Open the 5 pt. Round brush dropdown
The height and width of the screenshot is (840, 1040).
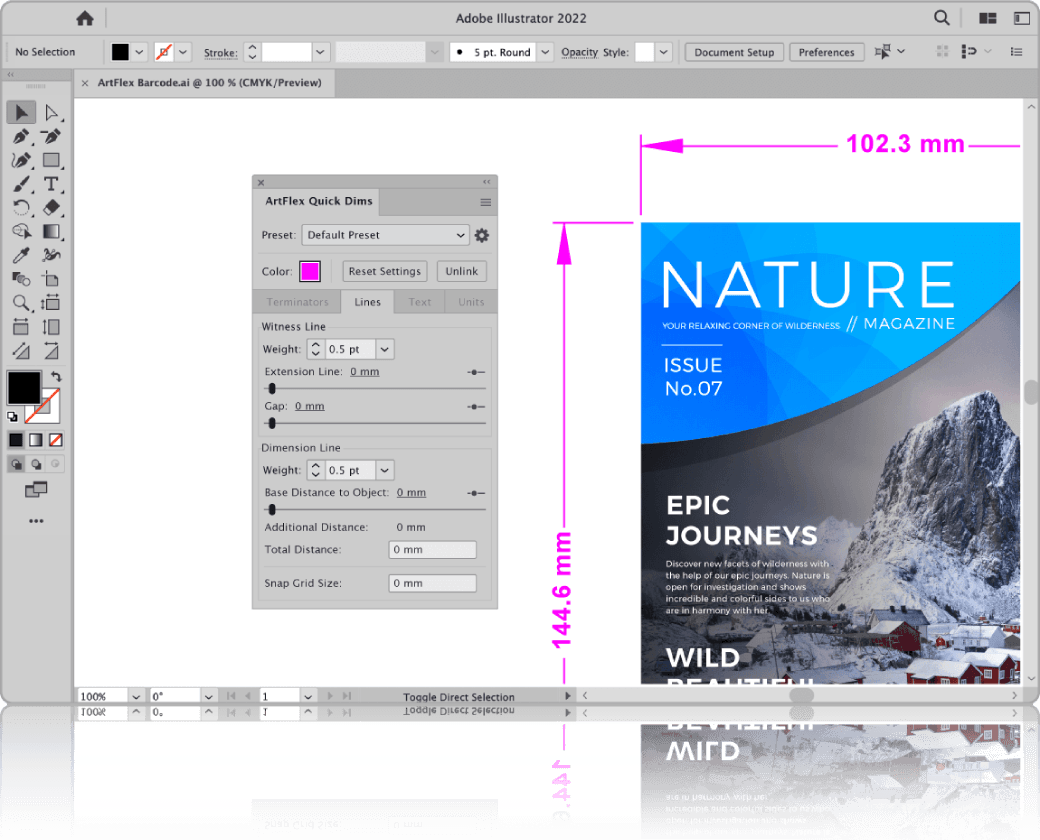[x=544, y=52]
